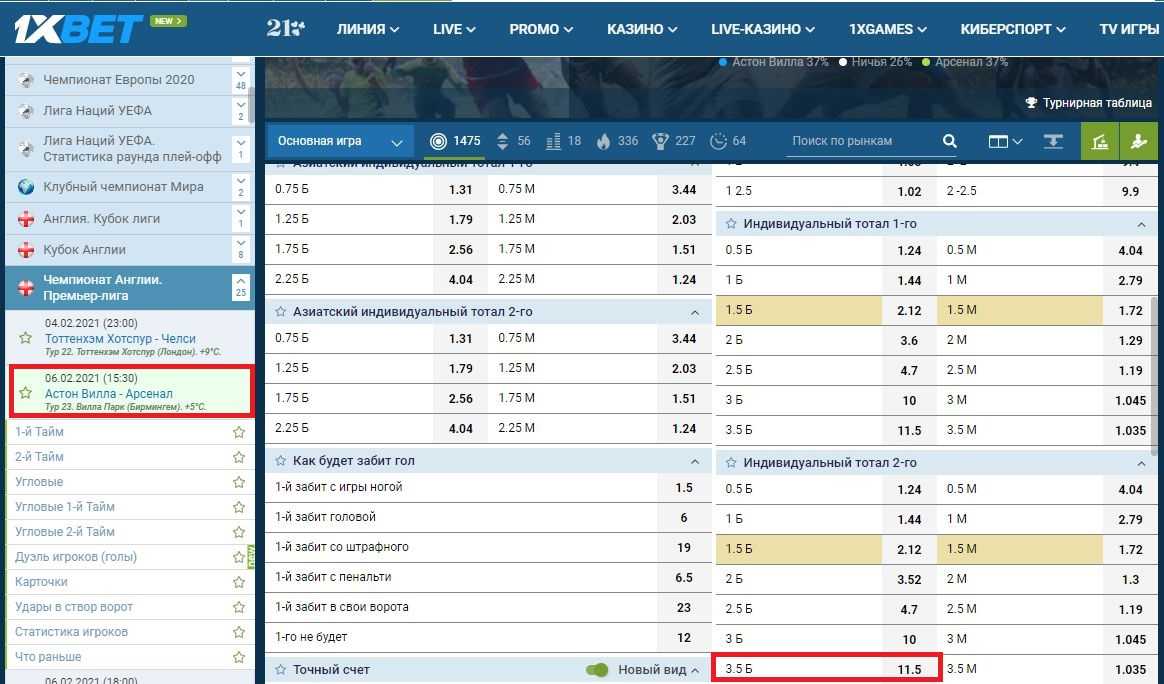This screenshot has height=684, width=1164.
Task: Open the Тоттенхэм Хотспур - Челси match
Action: click(120, 339)
